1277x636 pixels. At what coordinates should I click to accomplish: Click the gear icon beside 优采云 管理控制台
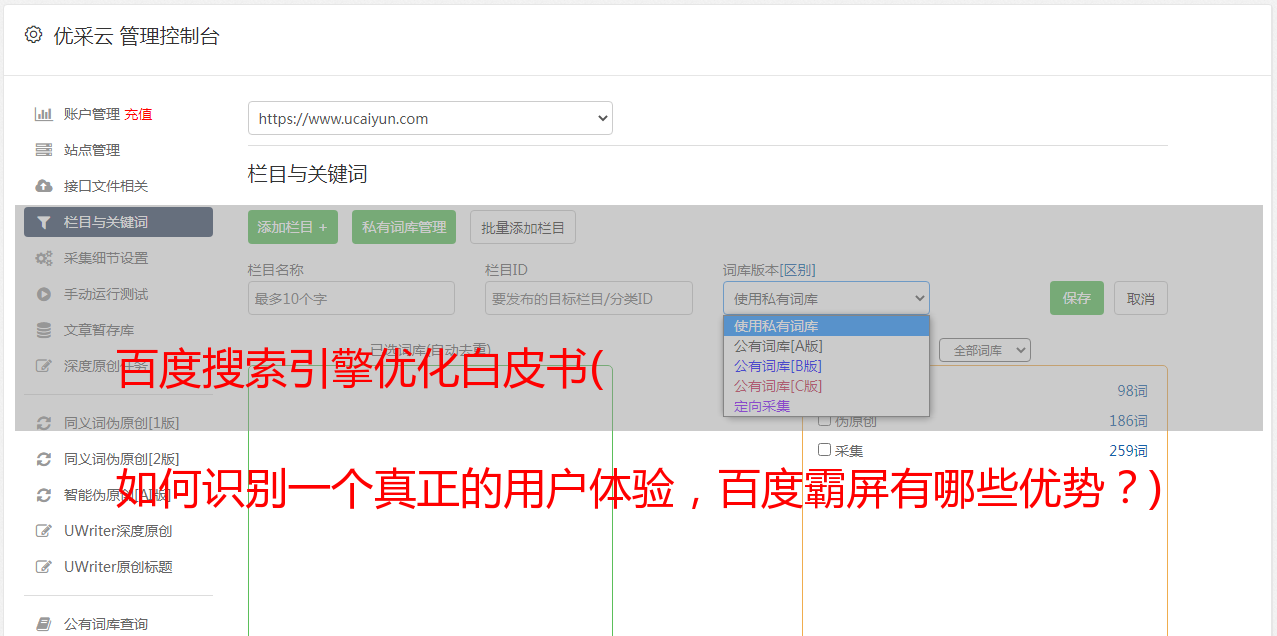[x=33, y=35]
